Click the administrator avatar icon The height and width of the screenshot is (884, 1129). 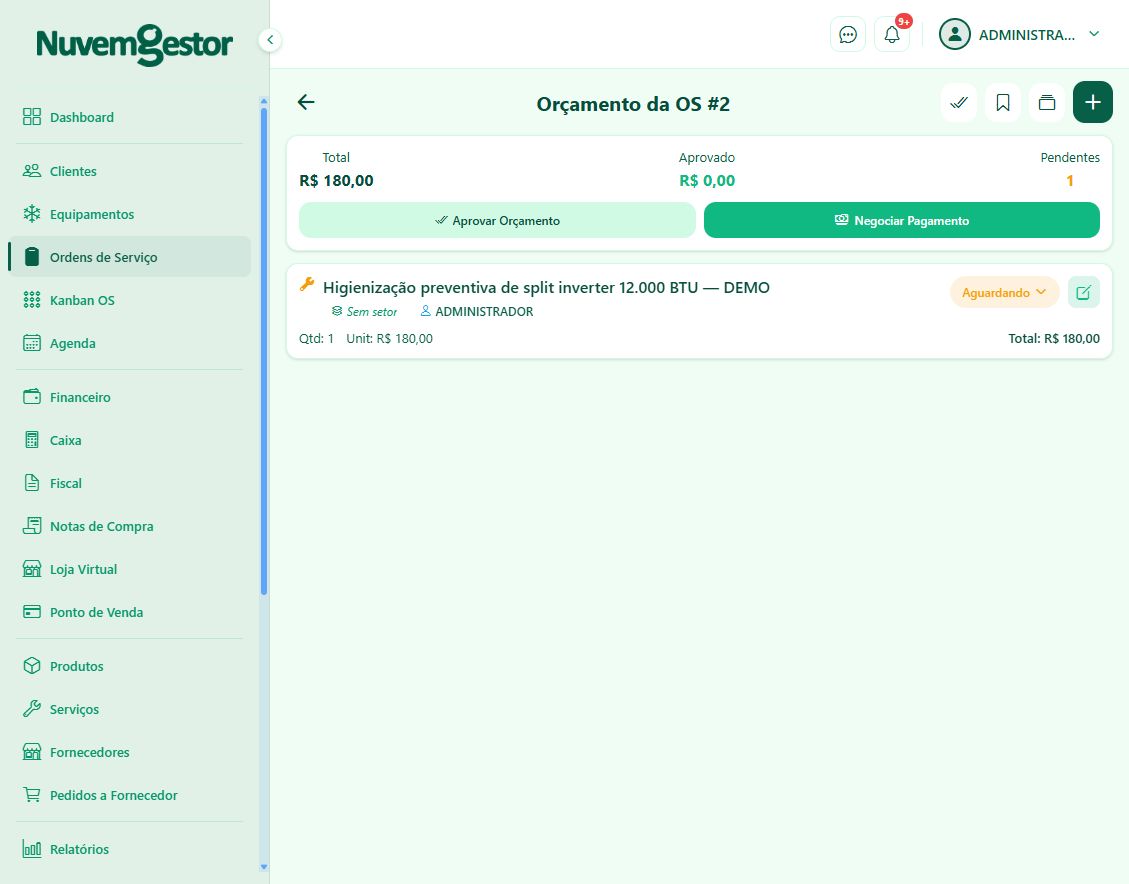point(955,35)
